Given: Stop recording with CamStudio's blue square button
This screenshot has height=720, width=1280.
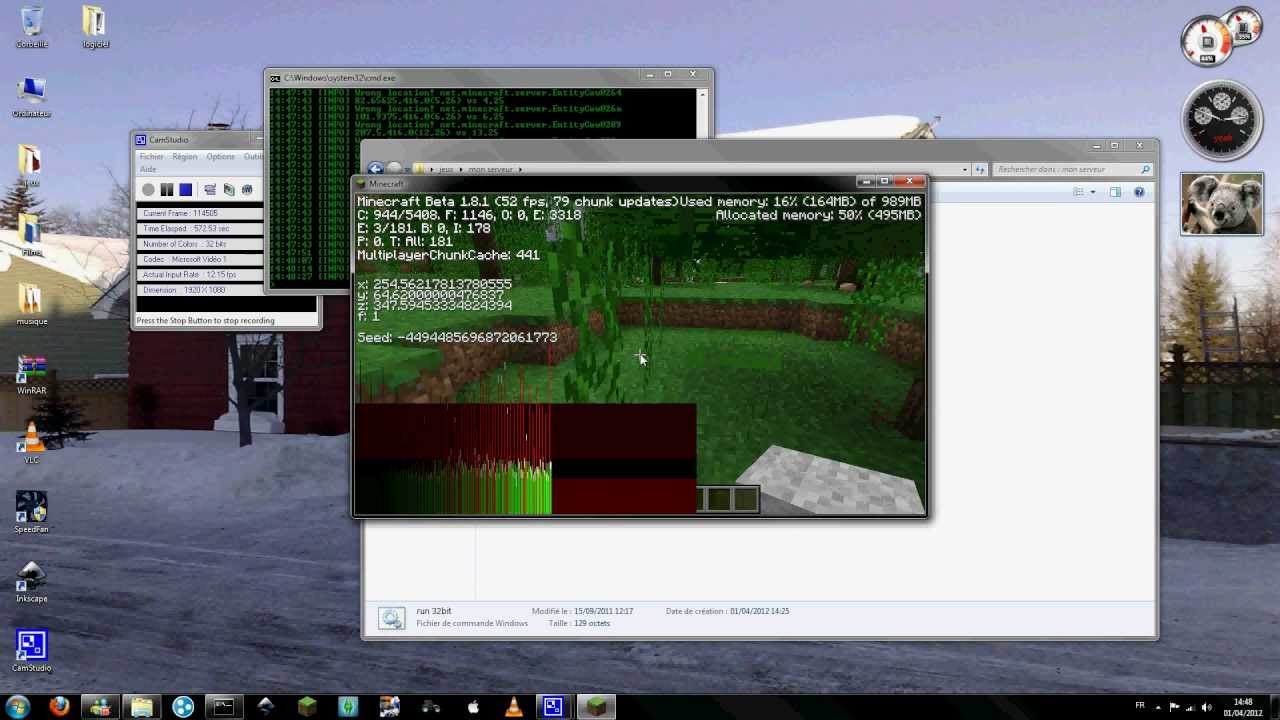Looking at the screenshot, I should [185, 189].
